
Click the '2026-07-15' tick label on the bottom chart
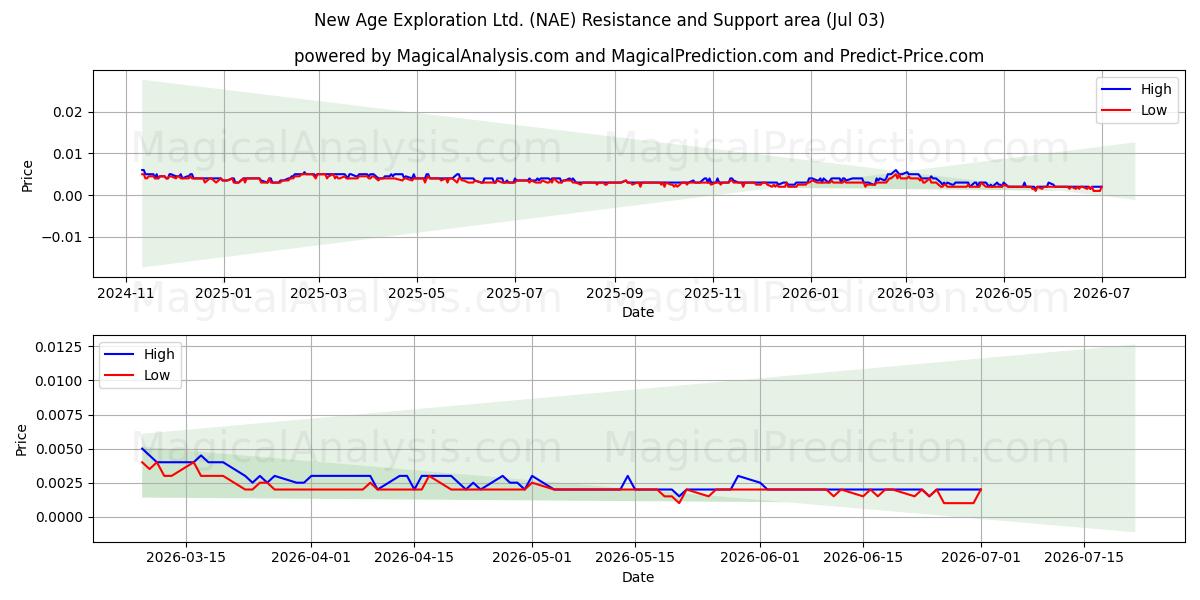coord(1084,558)
